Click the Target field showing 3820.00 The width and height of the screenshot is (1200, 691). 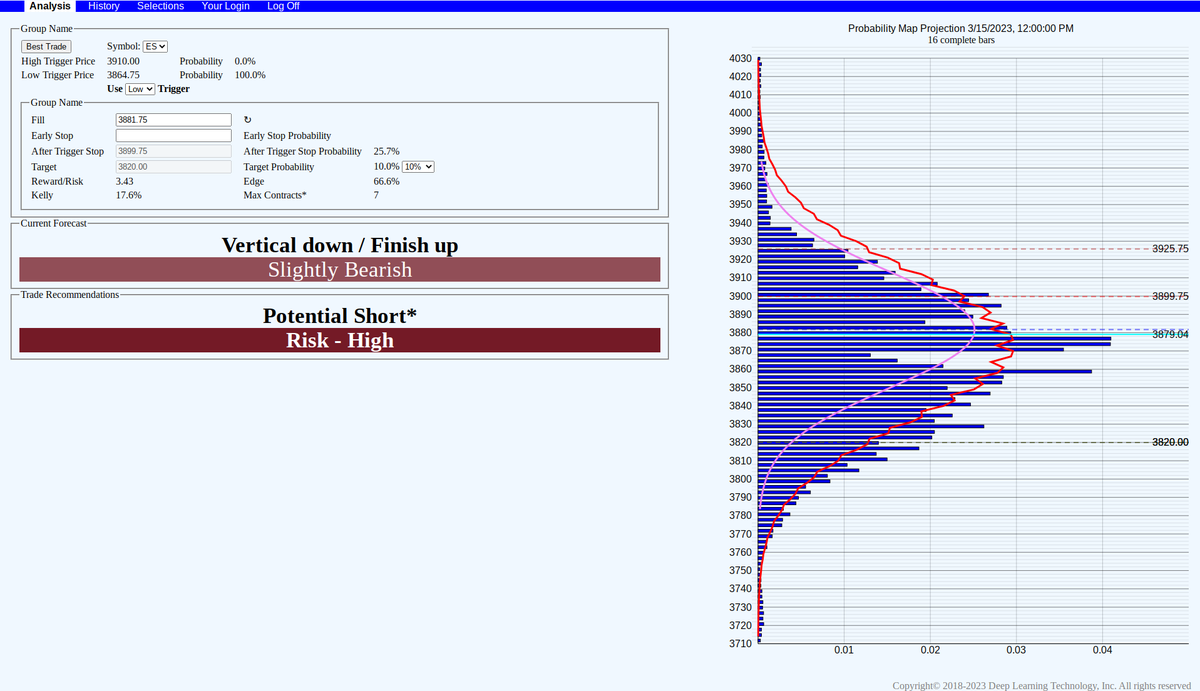coord(174,167)
